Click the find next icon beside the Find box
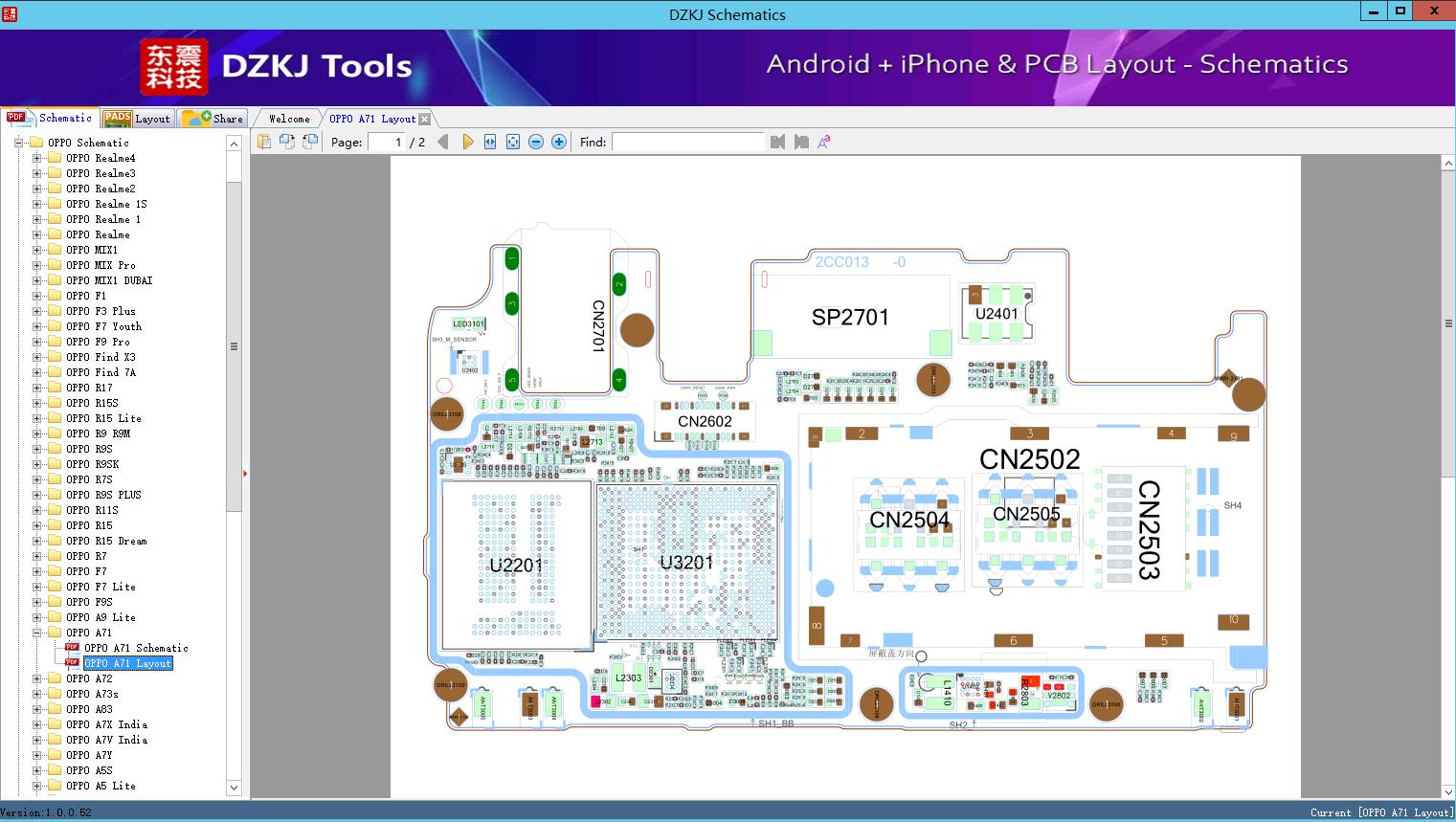The width and height of the screenshot is (1456, 822). coord(801,142)
